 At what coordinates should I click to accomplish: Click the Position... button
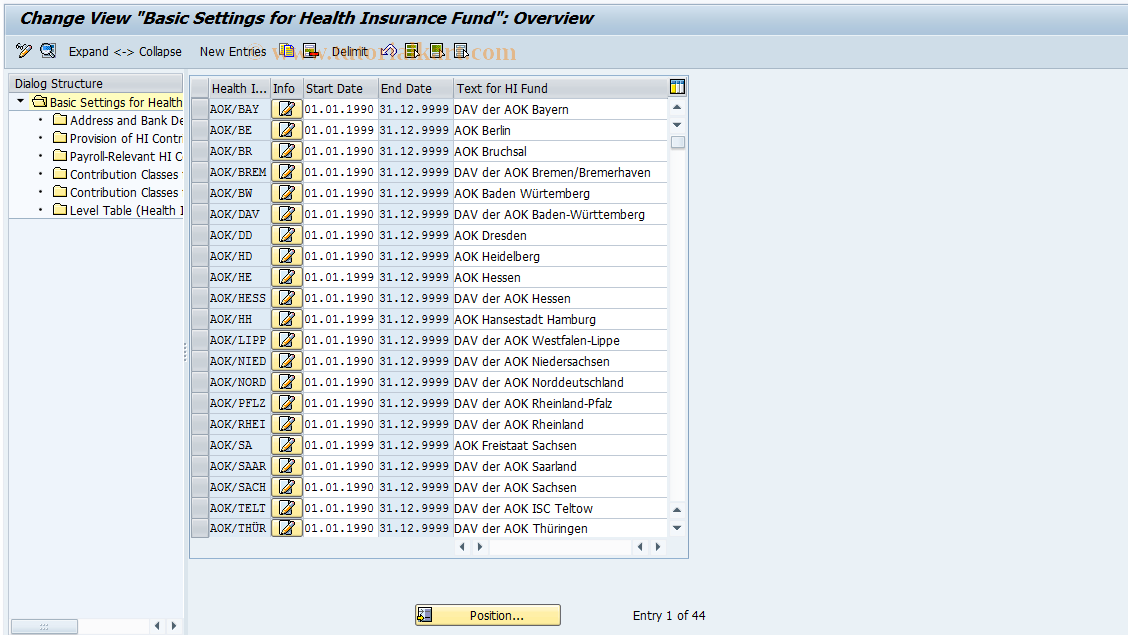pyautogui.click(x=488, y=615)
